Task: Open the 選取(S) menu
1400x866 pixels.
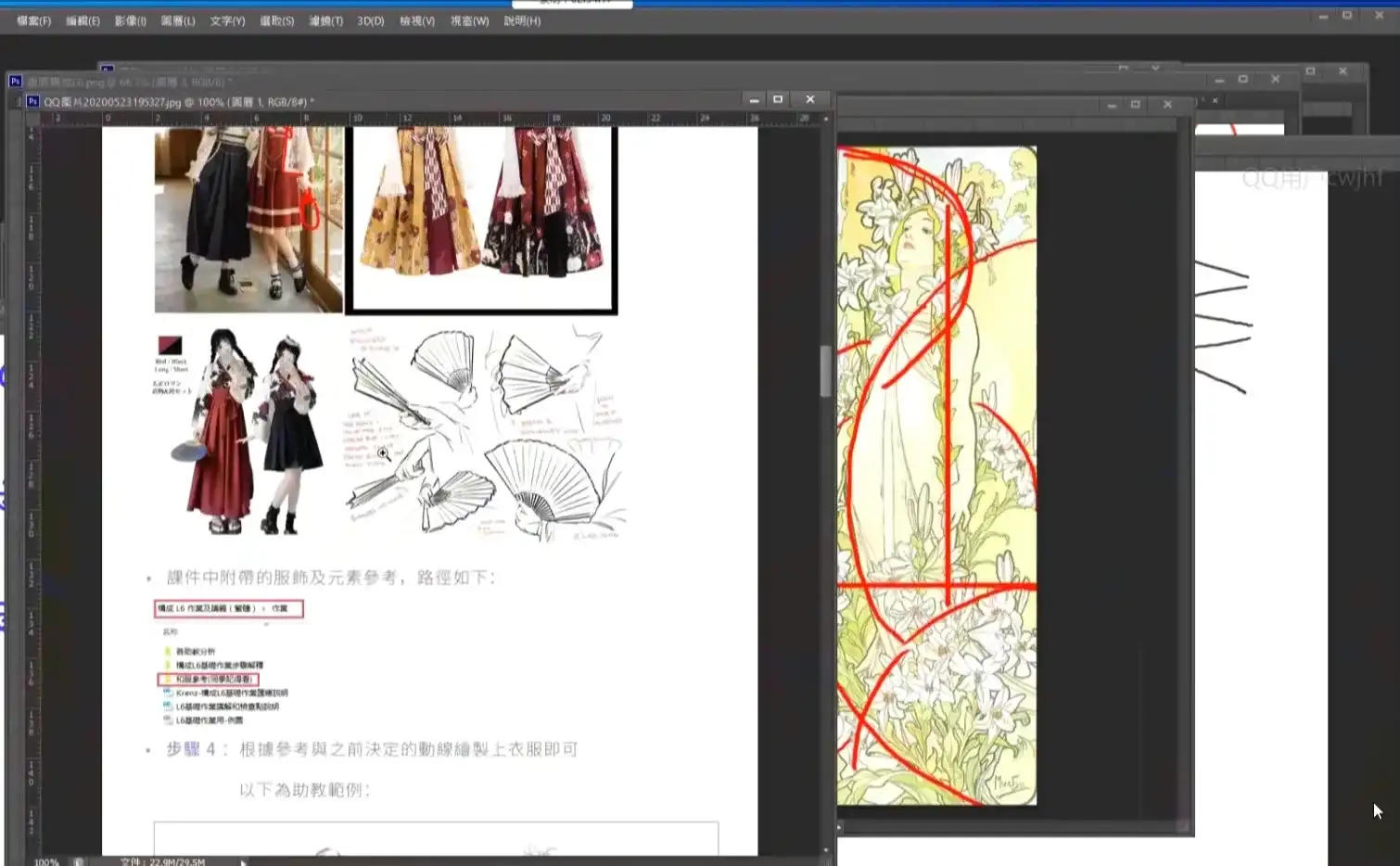Action: (276, 20)
